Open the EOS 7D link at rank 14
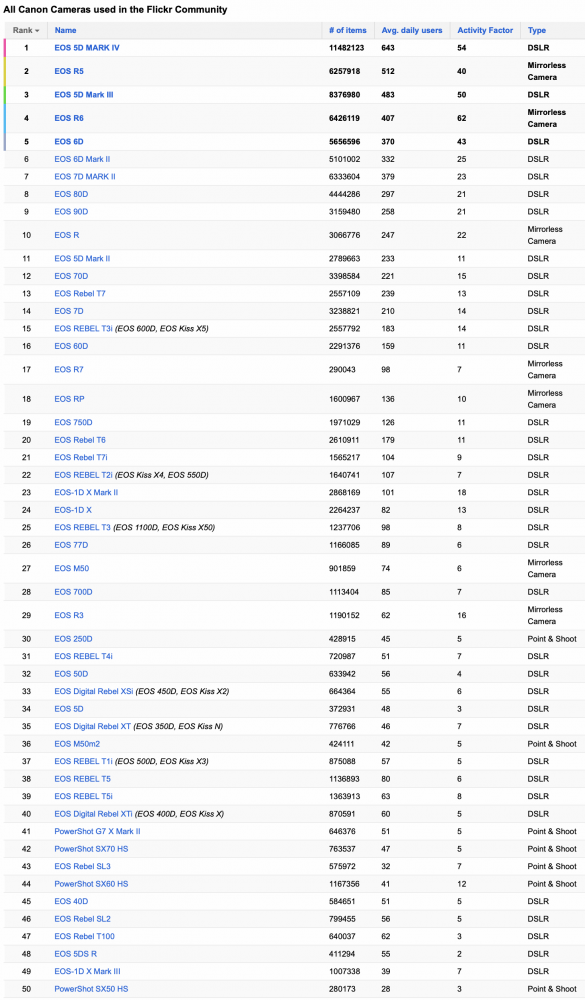Image resolution: width=585 pixels, height=1000 pixels. point(69,311)
